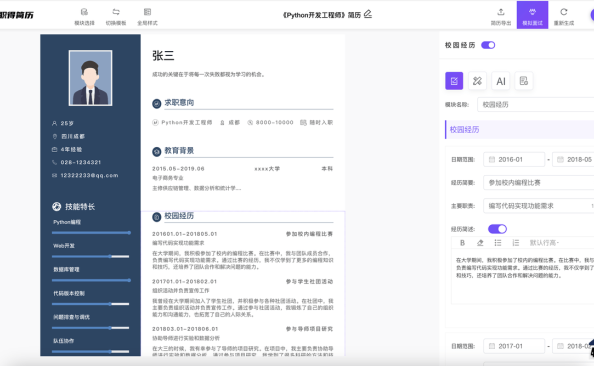Screen dimensions: 594x366
Task: Open the document settings tab icon
Action: [524, 81]
